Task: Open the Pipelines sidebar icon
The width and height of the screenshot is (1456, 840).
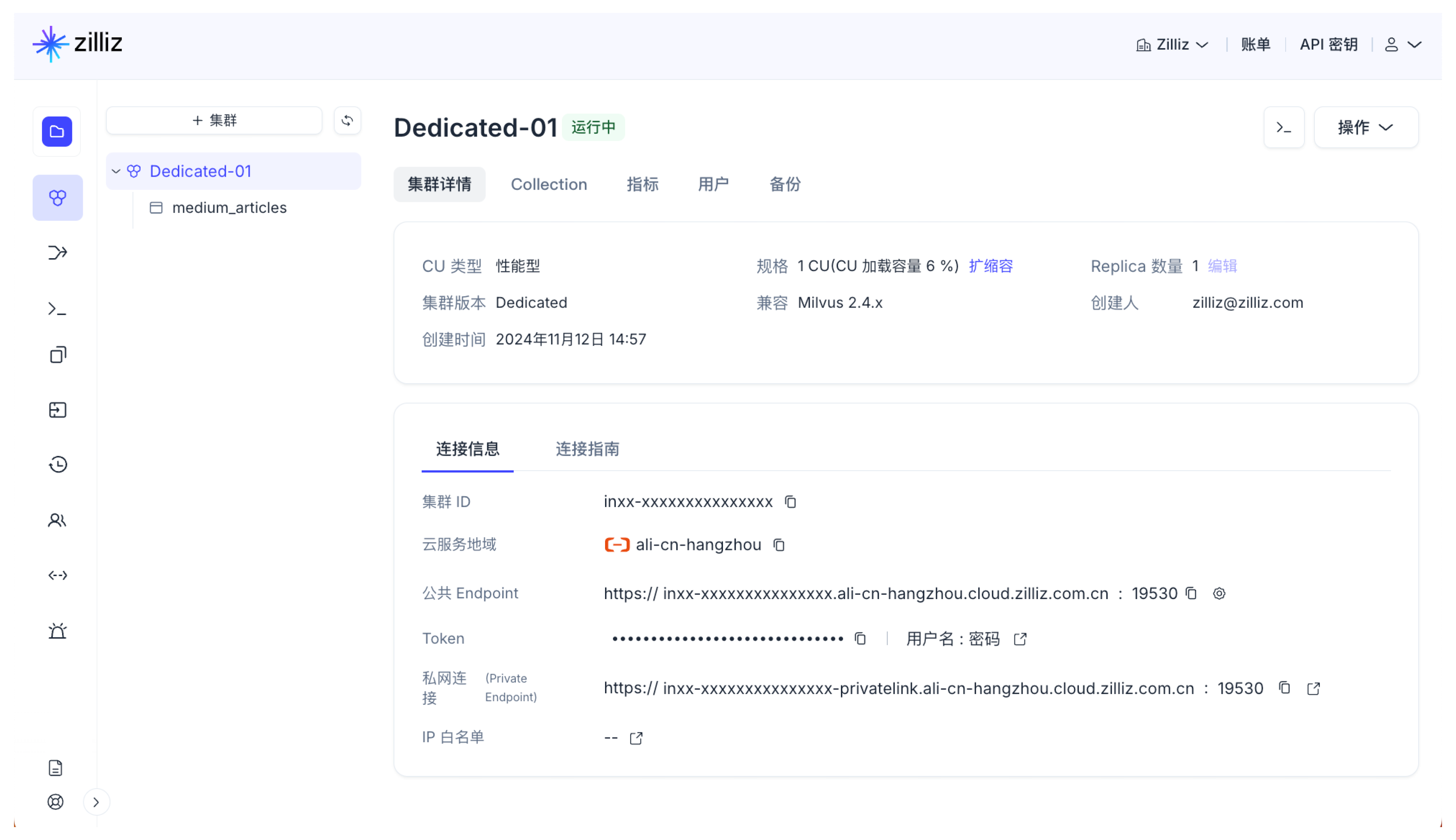Action: click(58, 252)
